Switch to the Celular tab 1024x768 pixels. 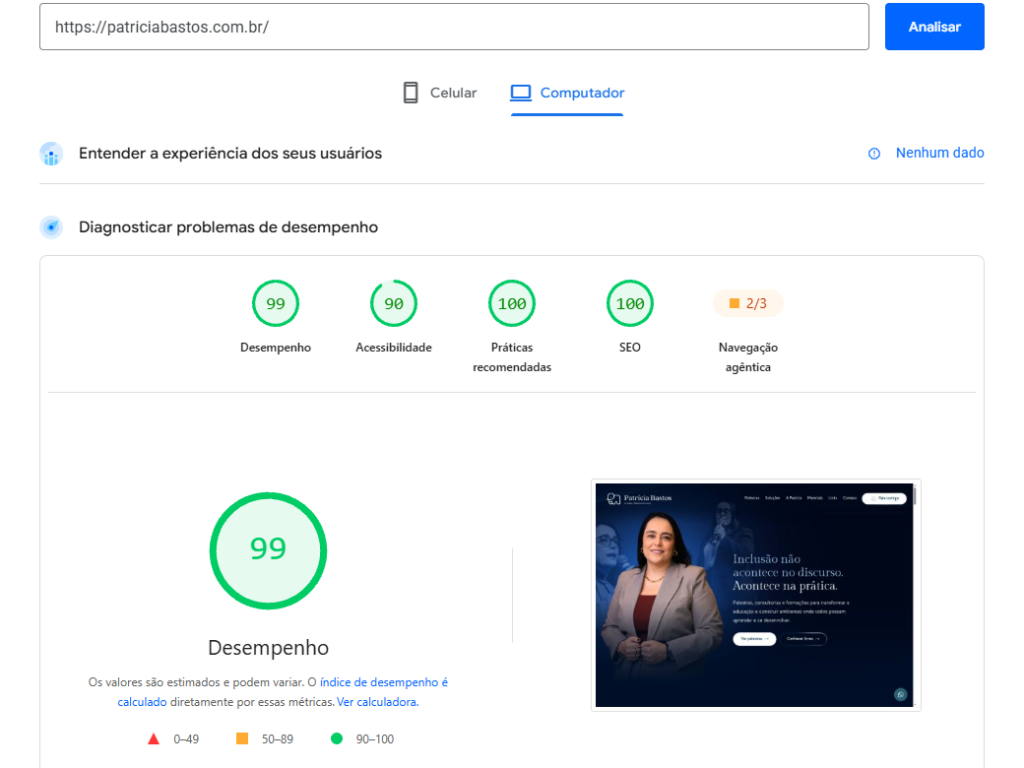tap(440, 93)
